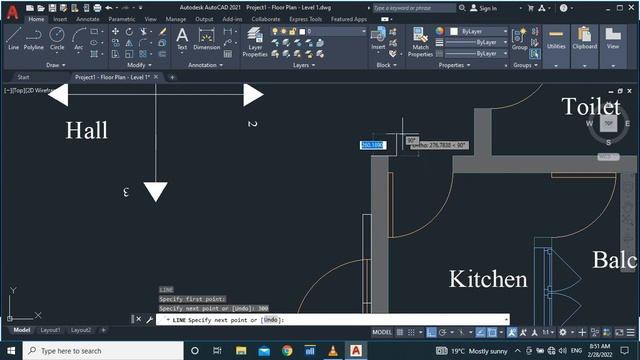Expand the Layers panel
Image resolution: width=640 pixels, height=360 pixels.
click(304, 65)
